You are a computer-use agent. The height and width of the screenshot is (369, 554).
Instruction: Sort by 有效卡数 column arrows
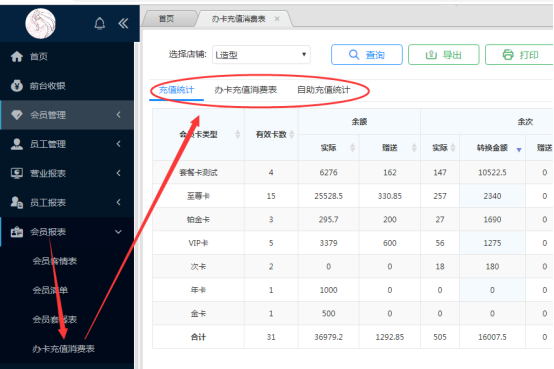(x=292, y=134)
